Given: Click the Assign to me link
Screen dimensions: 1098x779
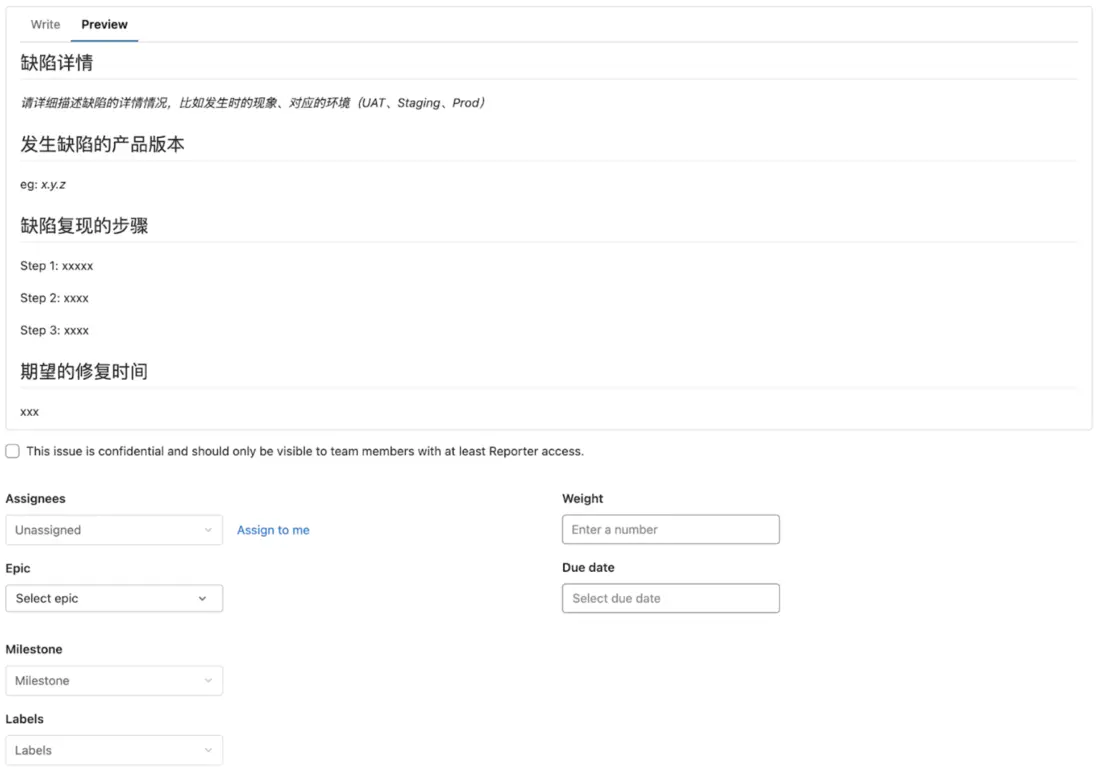Looking at the screenshot, I should [273, 530].
